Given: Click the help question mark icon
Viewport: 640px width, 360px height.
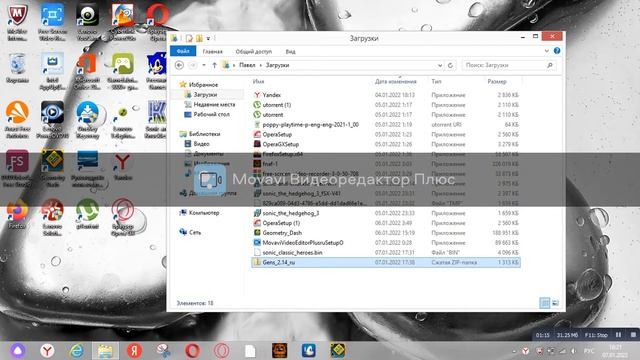Looking at the screenshot, I should [x=557, y=51].
